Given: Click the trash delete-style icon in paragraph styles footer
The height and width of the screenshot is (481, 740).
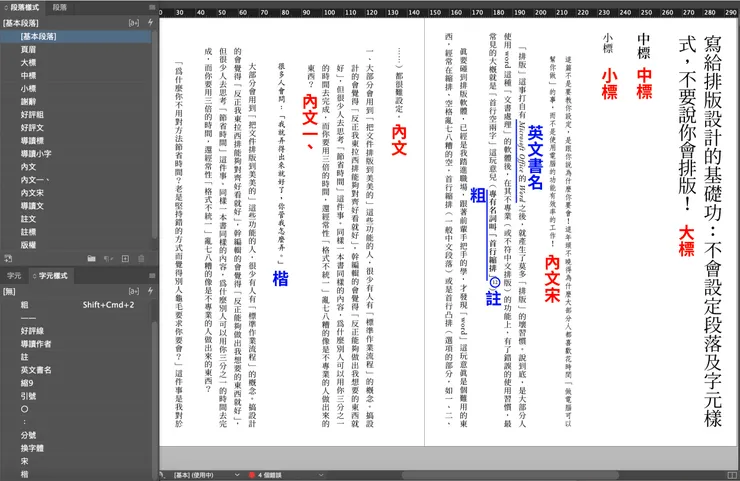Looking at the screenshot, I should [141, 258].
